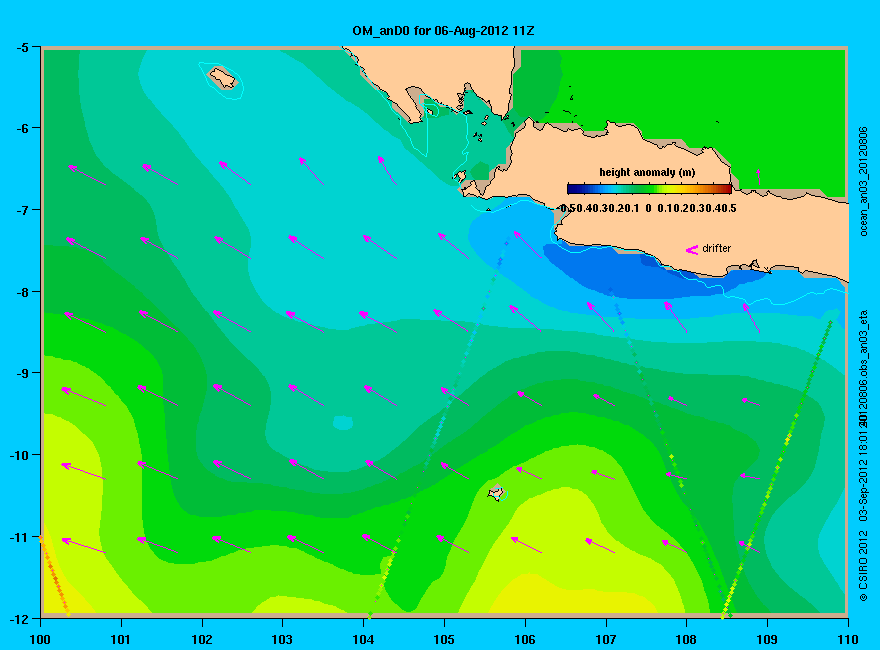
Task: Click the small island near 105.6 longitude, -10.5 latitude
Action: pyautogui.click(x=496, y=493)
